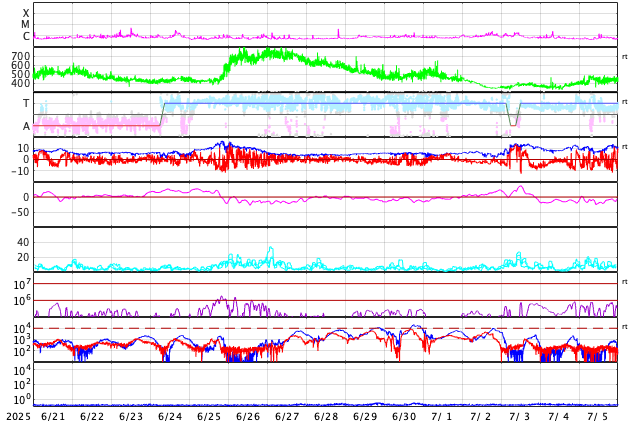The height and width of the screenshot is (424, 634).
Task: Click the 7/ 5 date label
Action: click(598, 417)
